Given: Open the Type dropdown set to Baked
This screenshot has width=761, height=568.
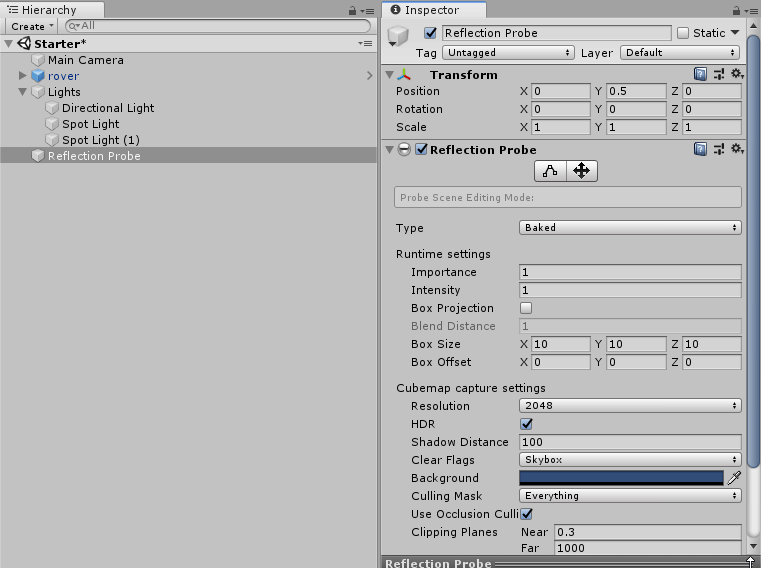Looking at the screenshot, I should pyautogui.click(x=630, y=228).
